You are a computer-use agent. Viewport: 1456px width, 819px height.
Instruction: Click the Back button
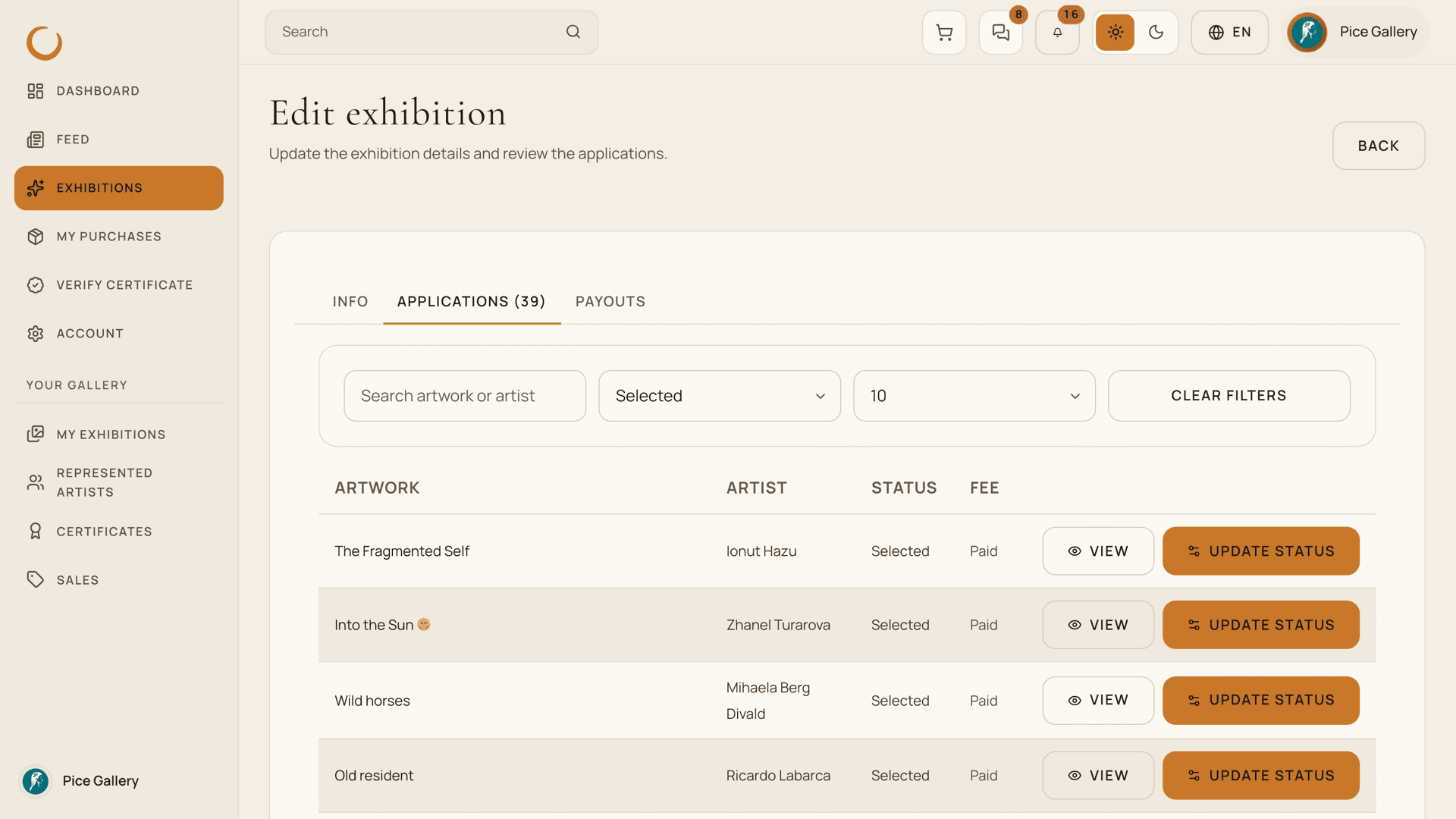point(1379,146)
